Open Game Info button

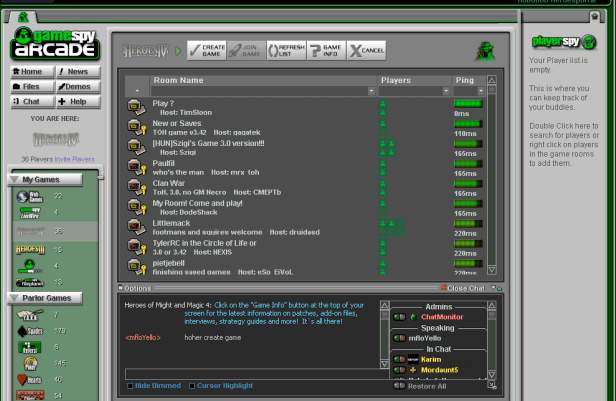coord(326,51)
